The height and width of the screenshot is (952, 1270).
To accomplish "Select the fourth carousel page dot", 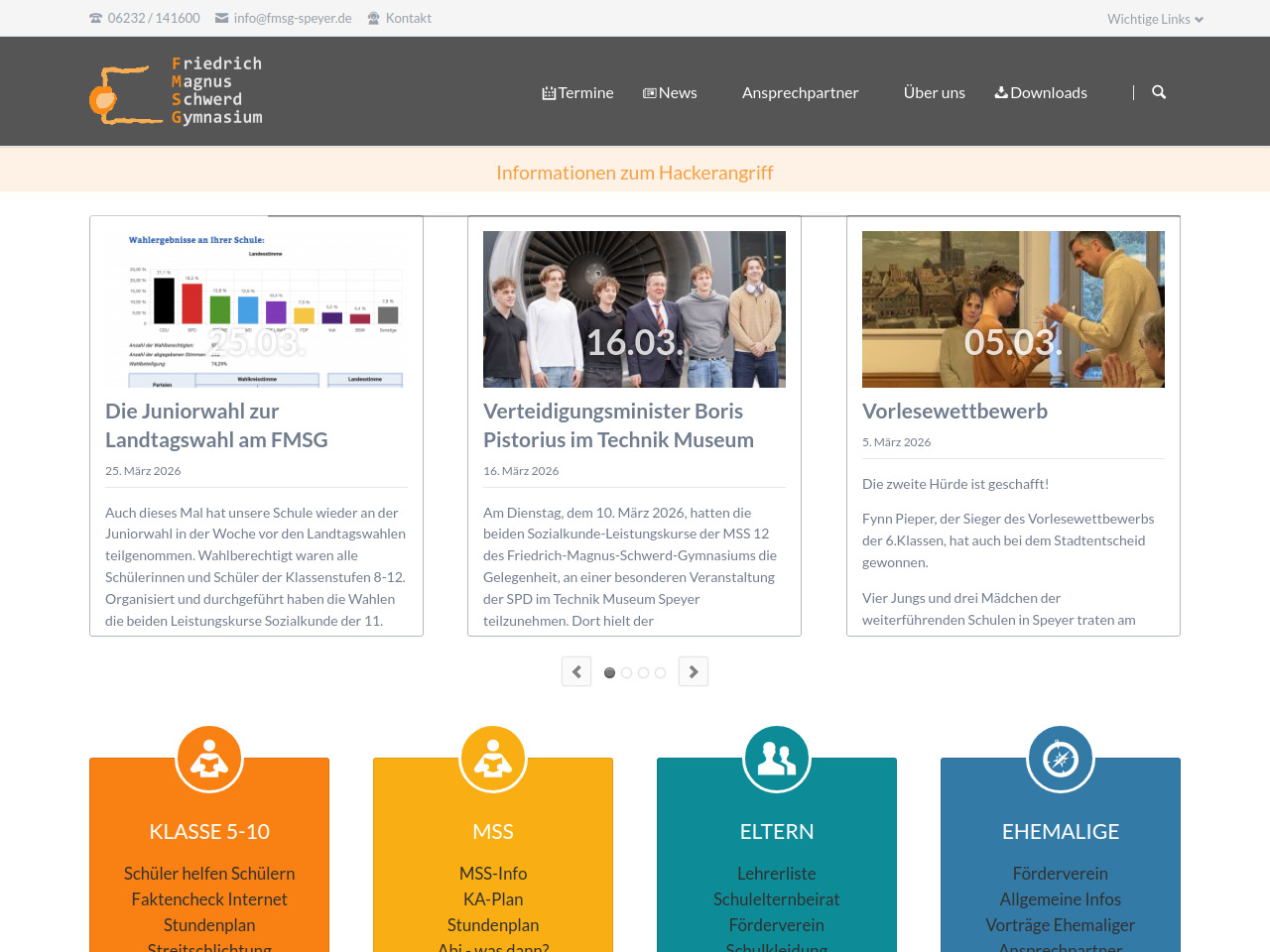I will pyautogui.click(x=660, y=672).
